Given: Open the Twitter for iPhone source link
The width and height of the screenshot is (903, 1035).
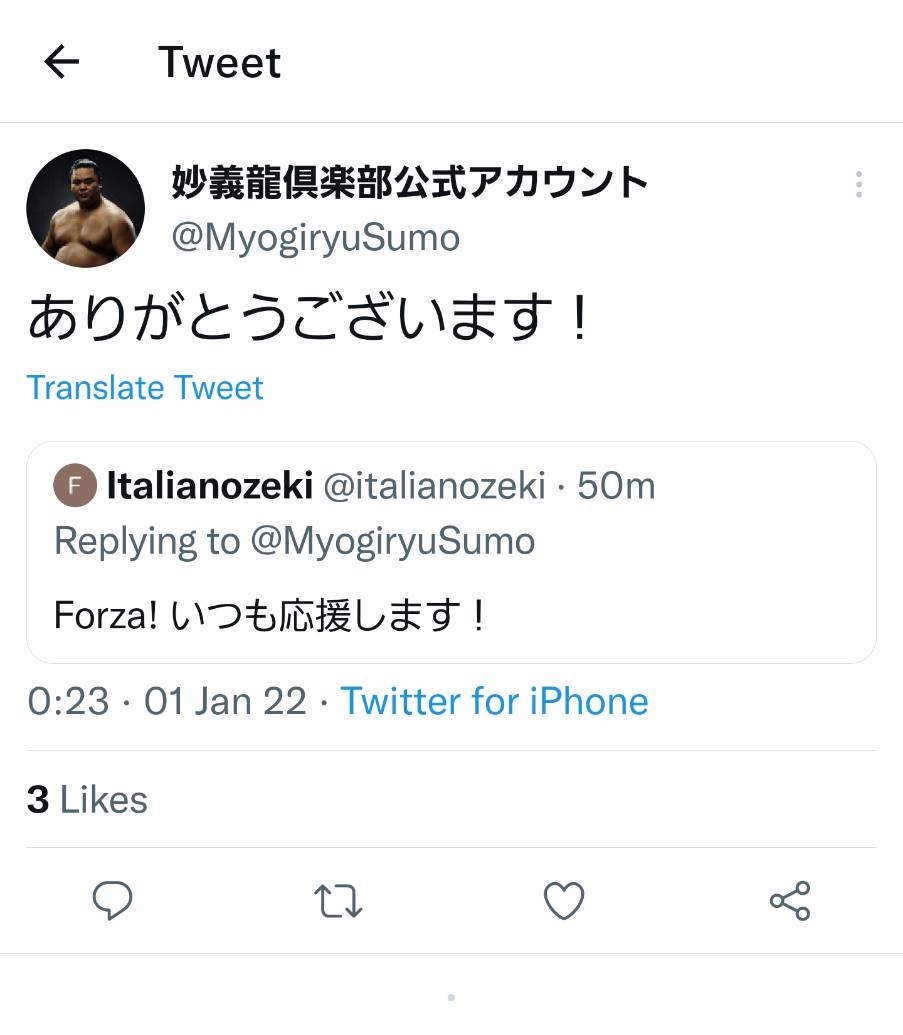Looking at the screenshot, I should point(494,701).
